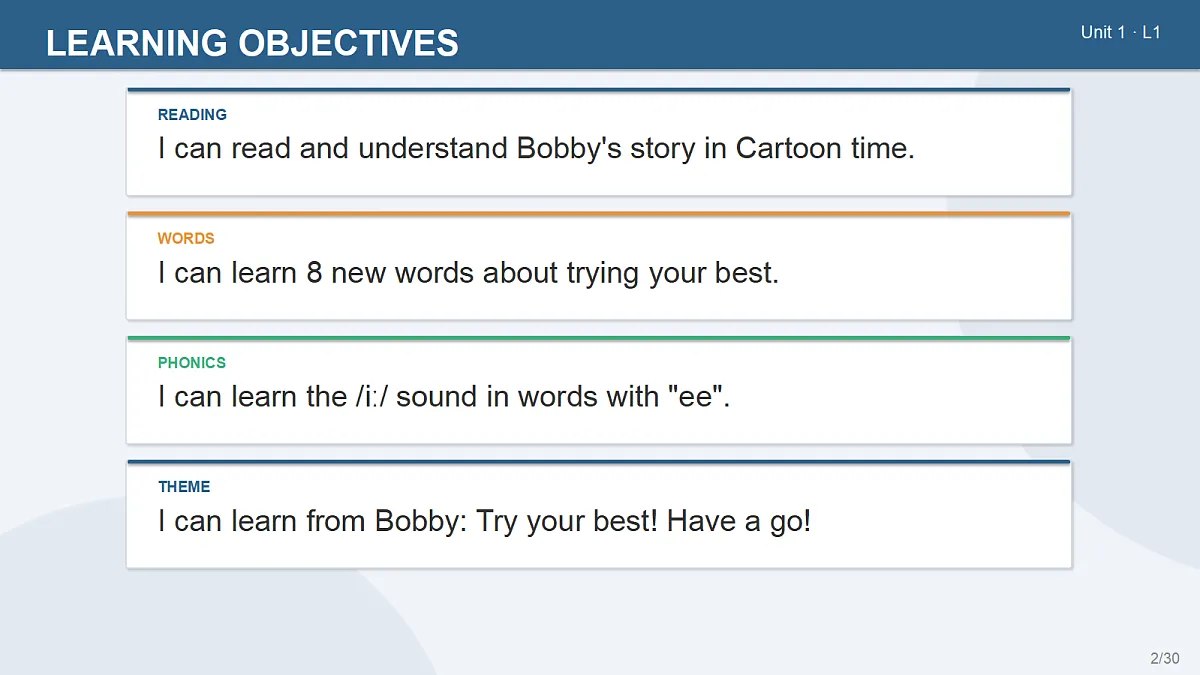Select the WORDS category label

click(x=186, y=238)
